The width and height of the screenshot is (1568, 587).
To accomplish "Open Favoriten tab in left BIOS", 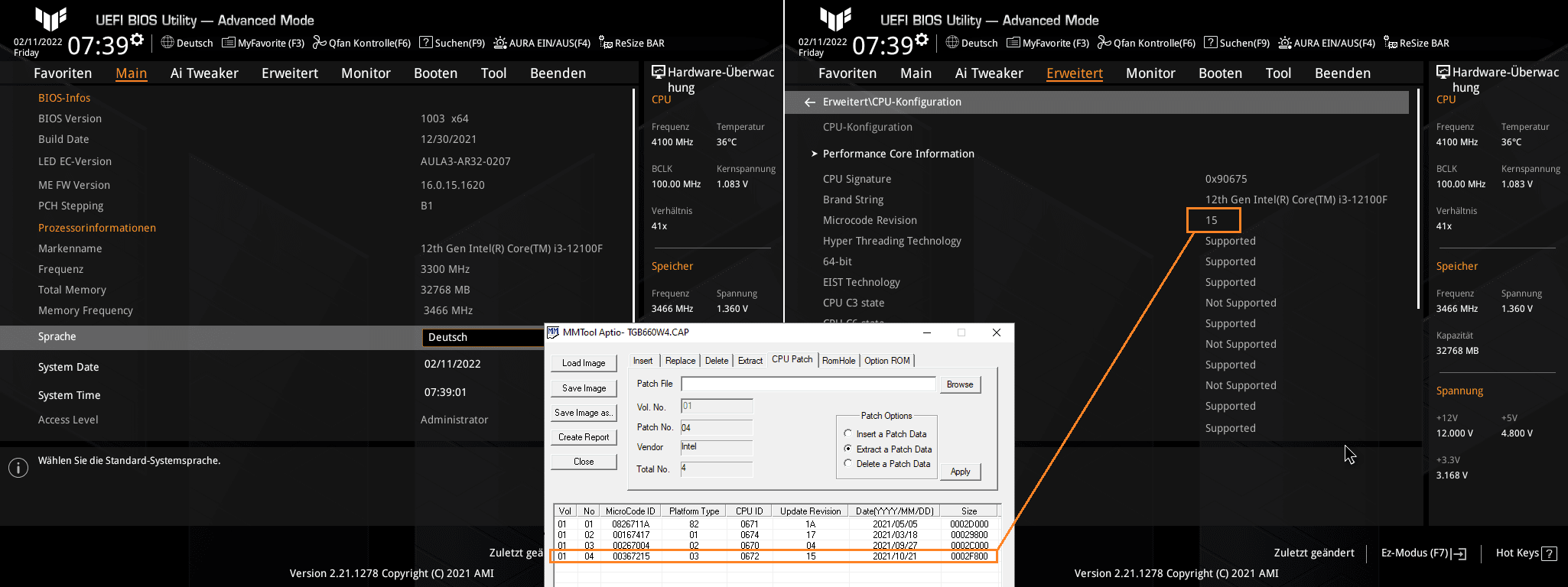I will coord(63,73).
